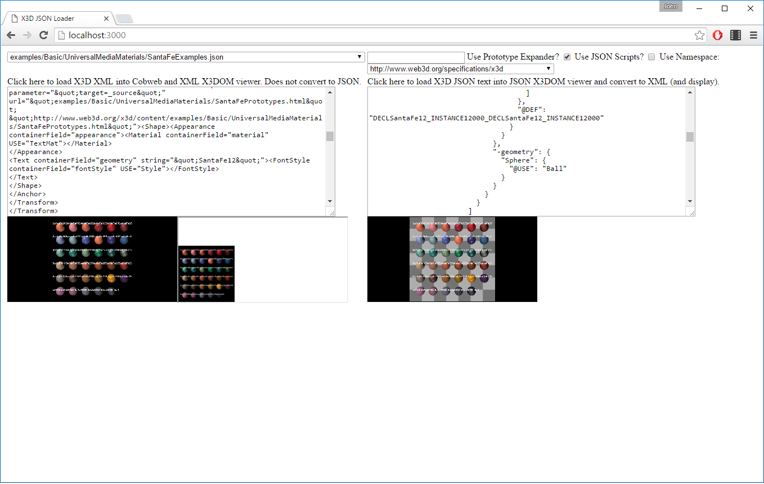Click the JSON textarea scroll down arrow
This screenshot has width=764, height=484.
pos(689,201)
